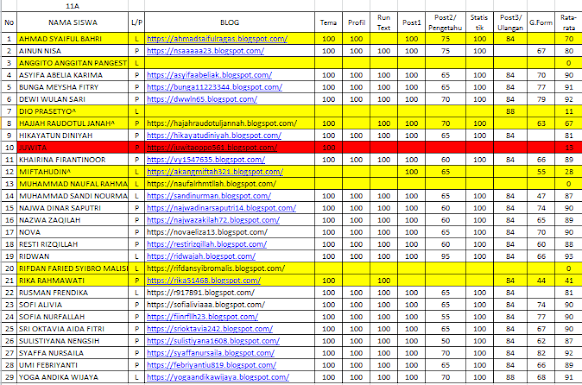Select cell NOVA
The height and width of the screenshot is (385, 582).
[73, 232]
